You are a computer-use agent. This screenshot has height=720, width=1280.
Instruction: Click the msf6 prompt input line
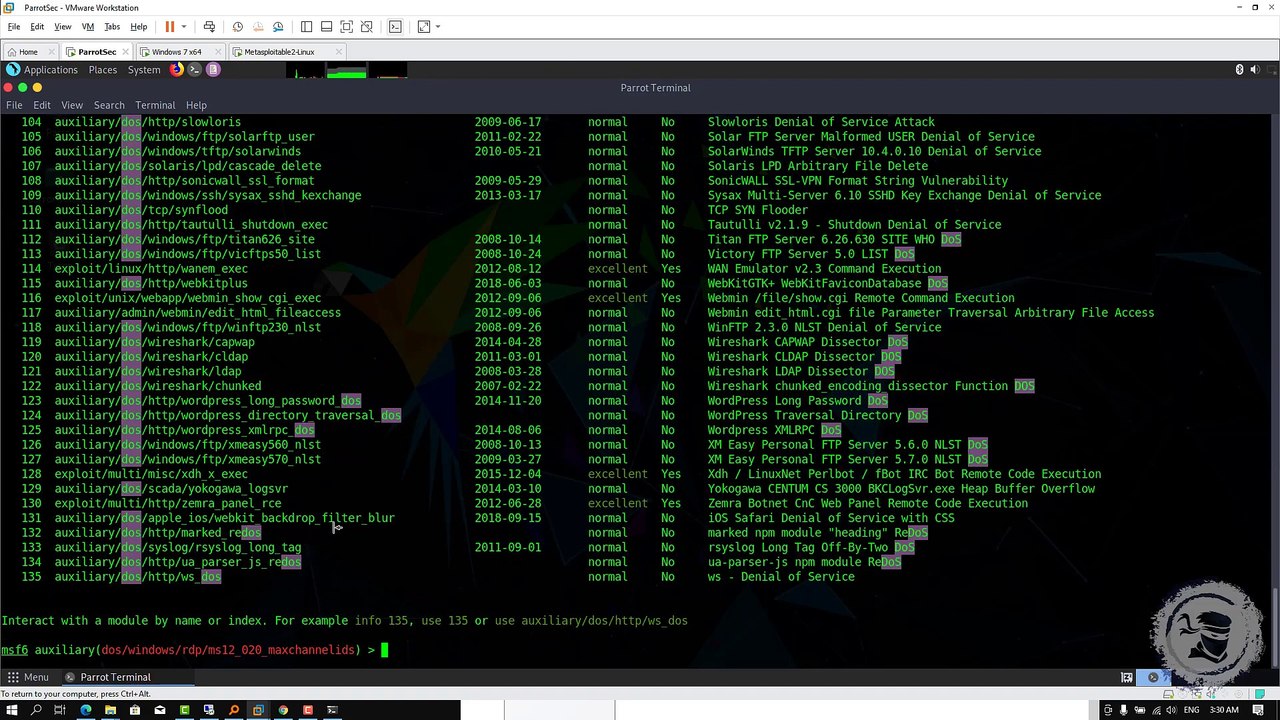coord(636,650)
